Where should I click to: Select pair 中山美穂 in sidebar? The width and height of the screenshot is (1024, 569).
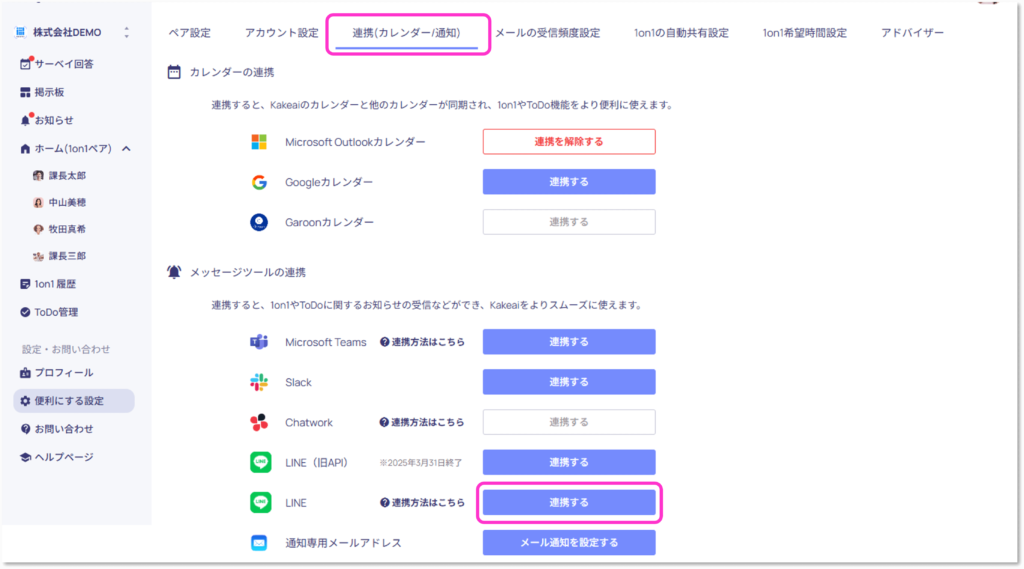tap(67, 203)
